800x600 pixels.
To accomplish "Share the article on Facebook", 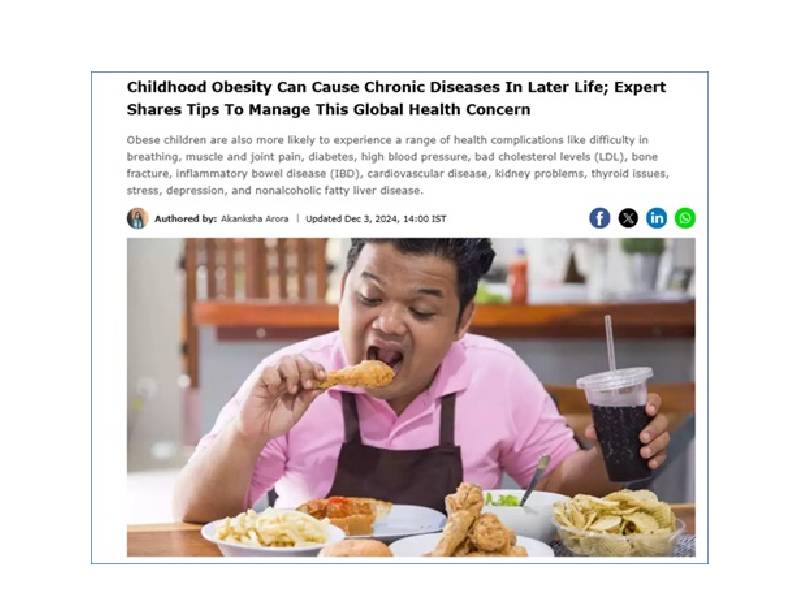I will pos(599,218).
